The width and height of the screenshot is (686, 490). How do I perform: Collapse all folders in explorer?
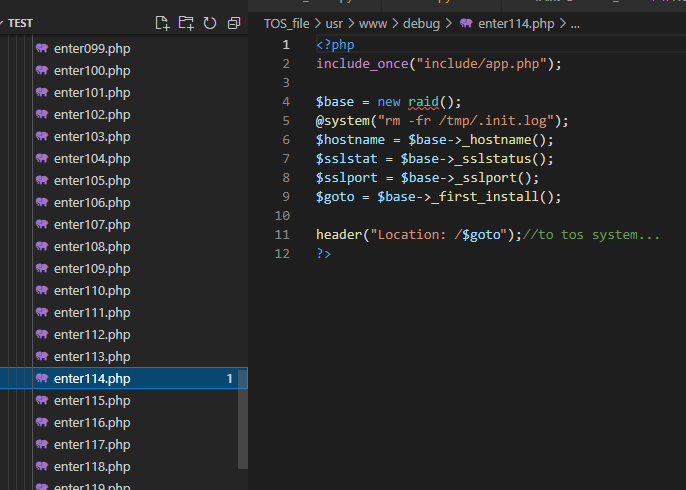click(234, 23)
